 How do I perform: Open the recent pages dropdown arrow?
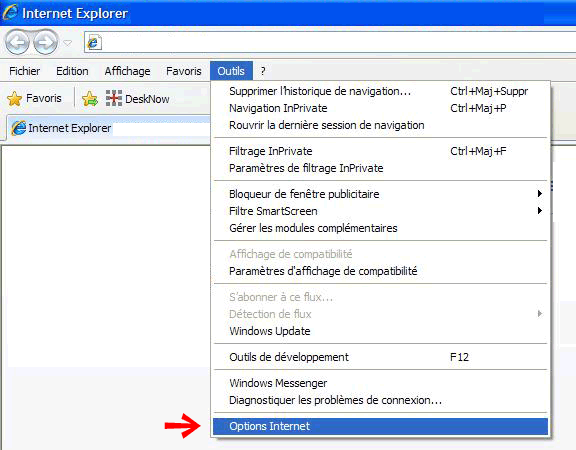click(x=68, y=43)
